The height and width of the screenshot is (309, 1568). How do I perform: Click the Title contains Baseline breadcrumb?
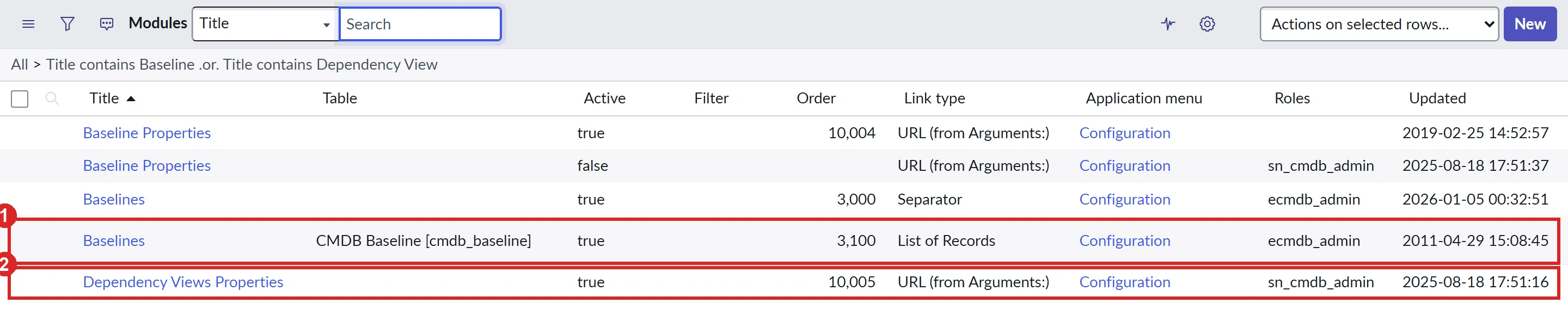(x=120, y=65)
